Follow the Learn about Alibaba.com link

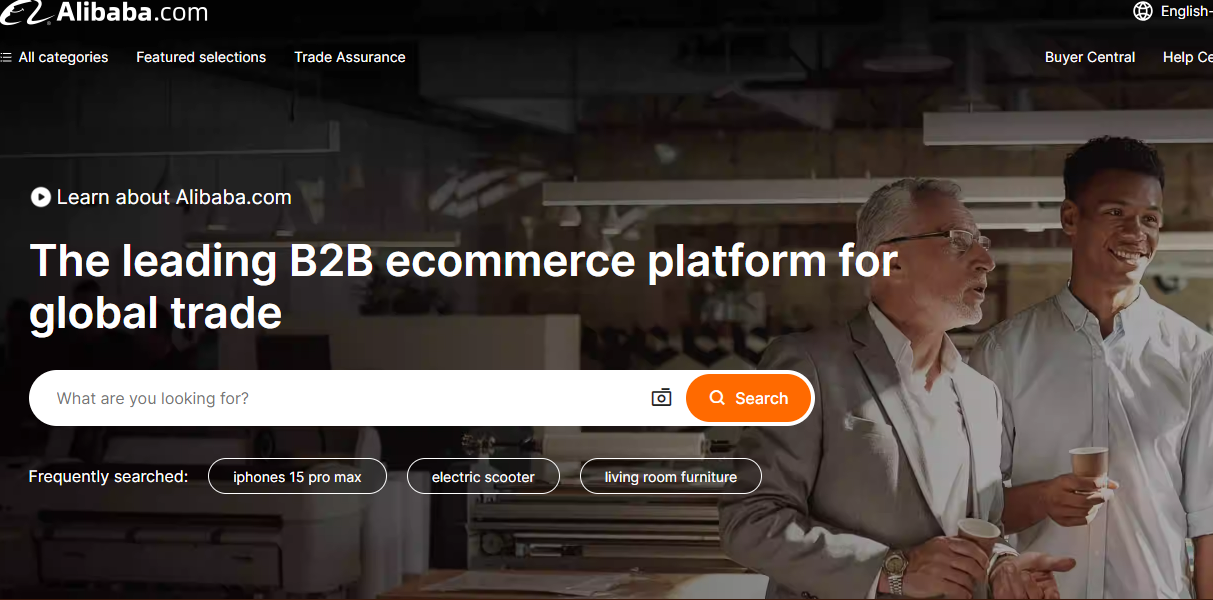(174, 197)
